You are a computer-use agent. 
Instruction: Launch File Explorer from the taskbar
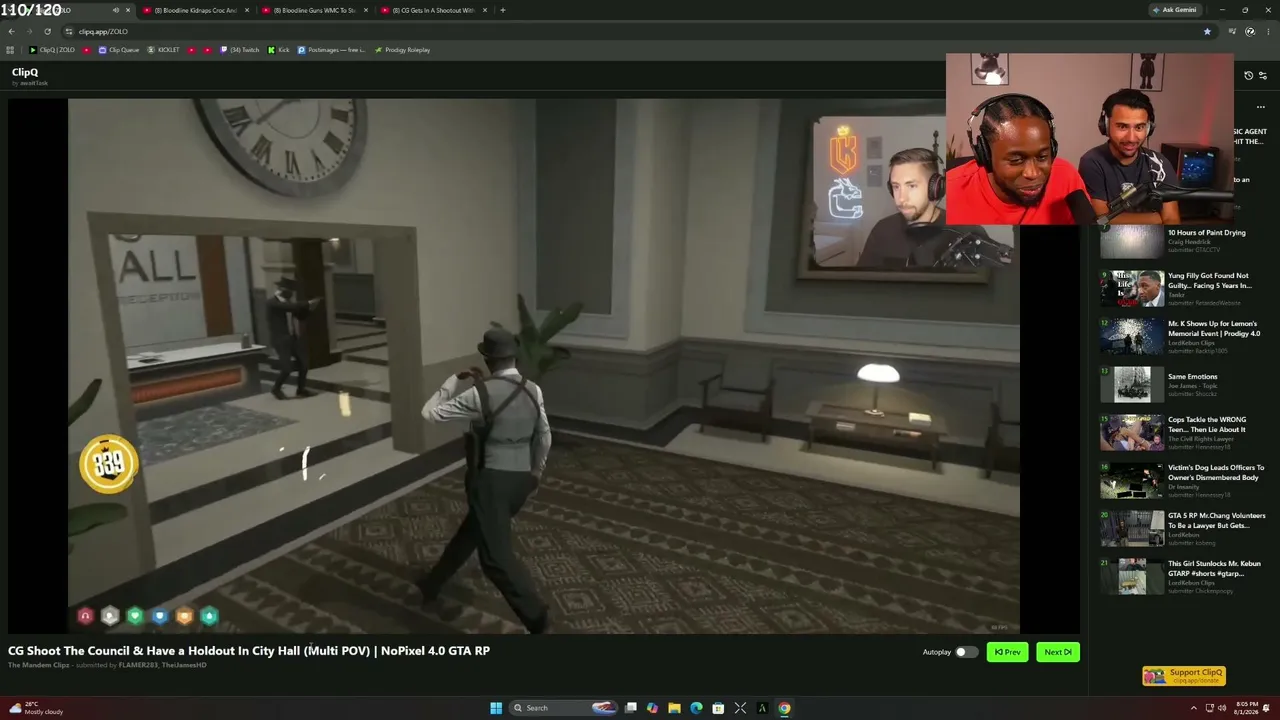tap(674, 708)
